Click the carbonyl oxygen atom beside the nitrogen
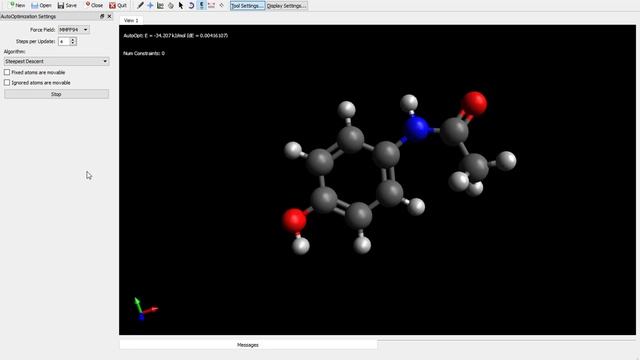 475,103
